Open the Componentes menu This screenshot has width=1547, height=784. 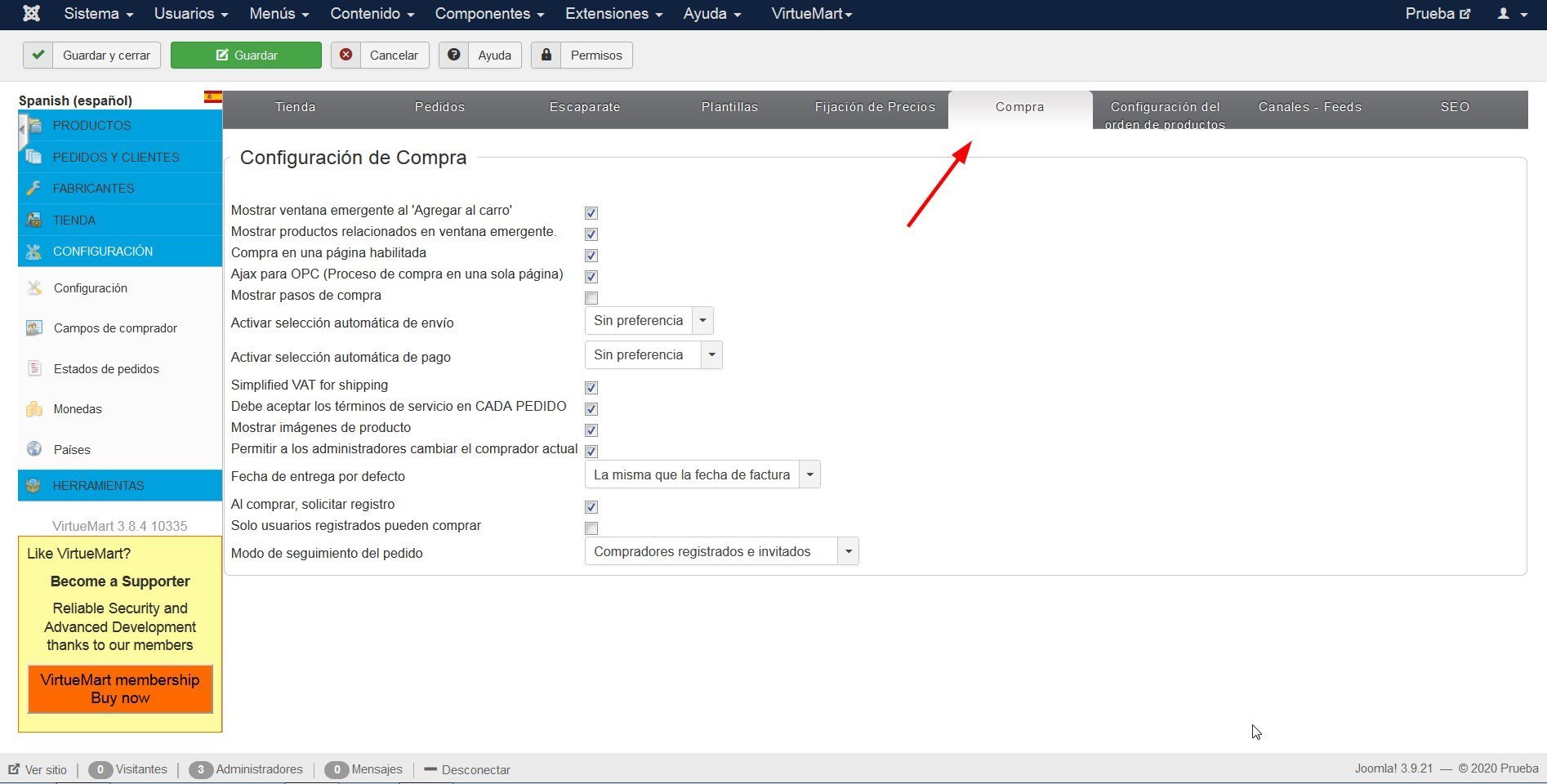pos(490,14)
